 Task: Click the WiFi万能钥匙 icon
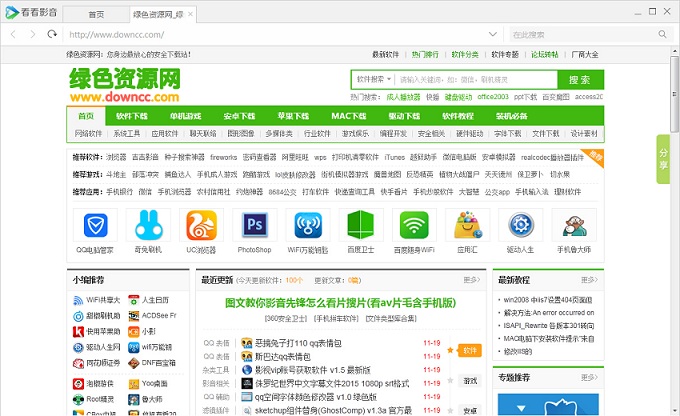click(x=308, y=223)
